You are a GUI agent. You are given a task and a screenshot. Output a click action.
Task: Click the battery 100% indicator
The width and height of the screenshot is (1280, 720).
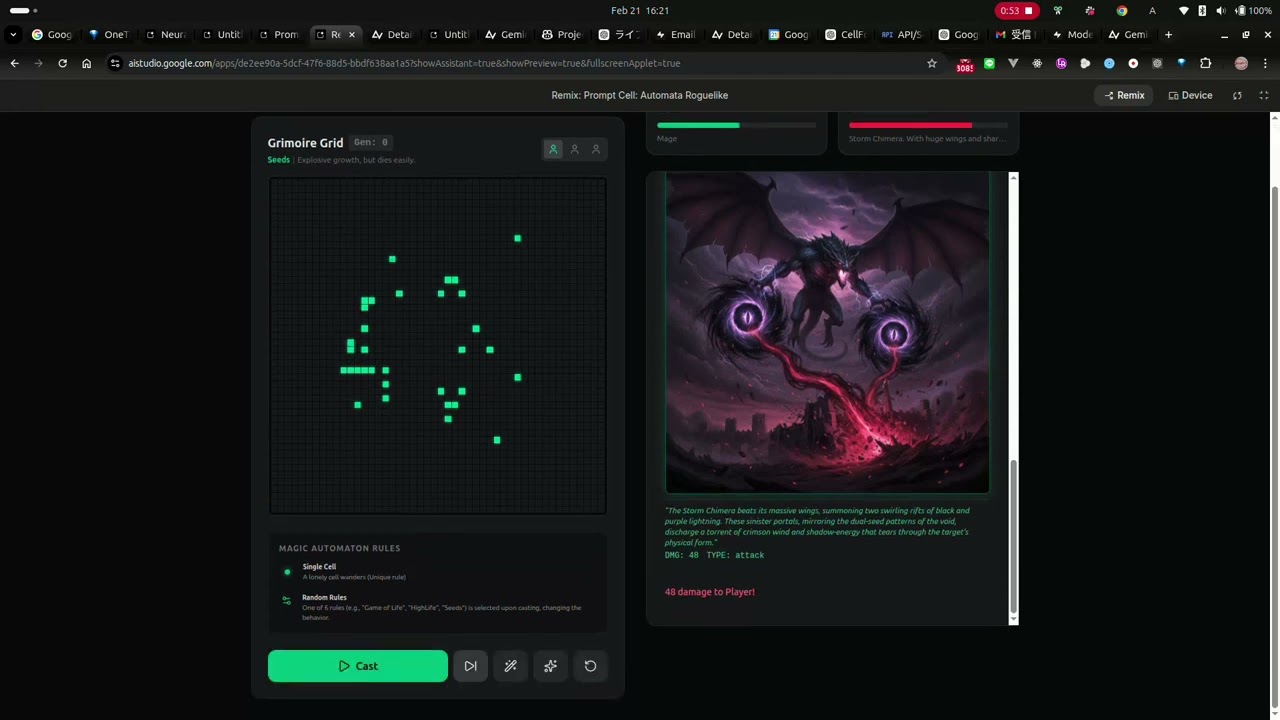1254,10
